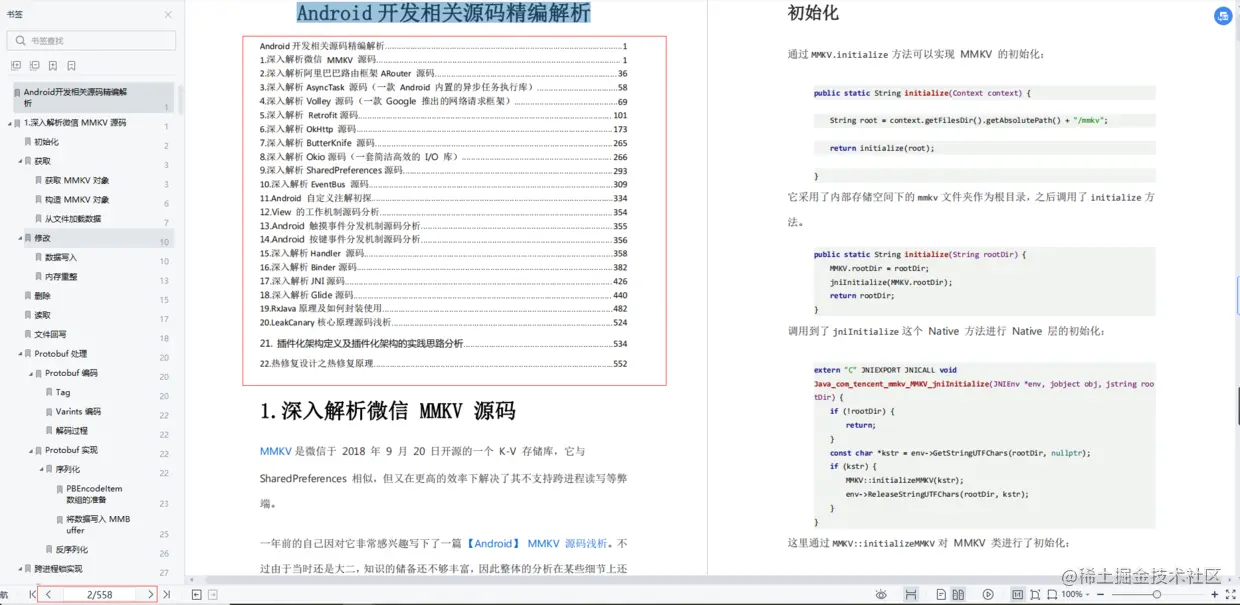Collapse the 修改 bookmark node
The width and height of the screenshot is (1240, 605).
pos(21,238)
